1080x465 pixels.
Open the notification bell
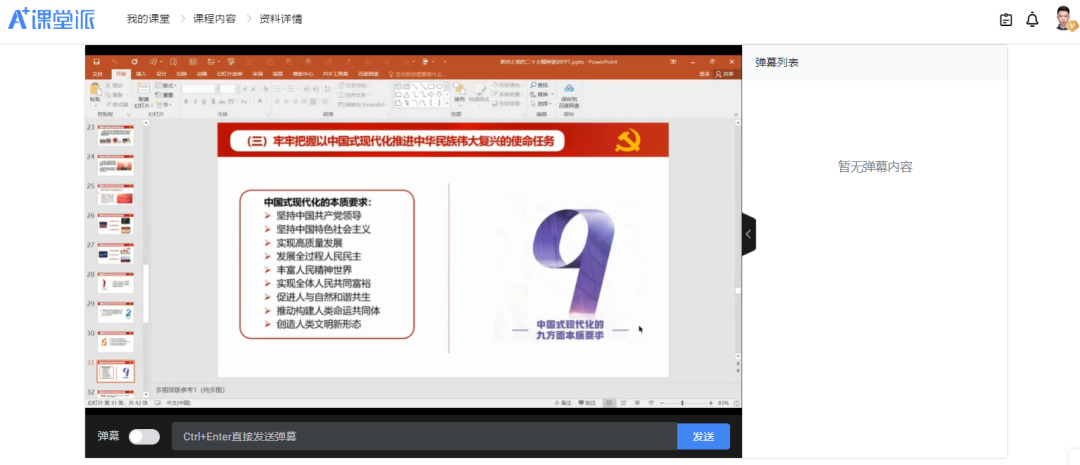tap(1032, 20)
